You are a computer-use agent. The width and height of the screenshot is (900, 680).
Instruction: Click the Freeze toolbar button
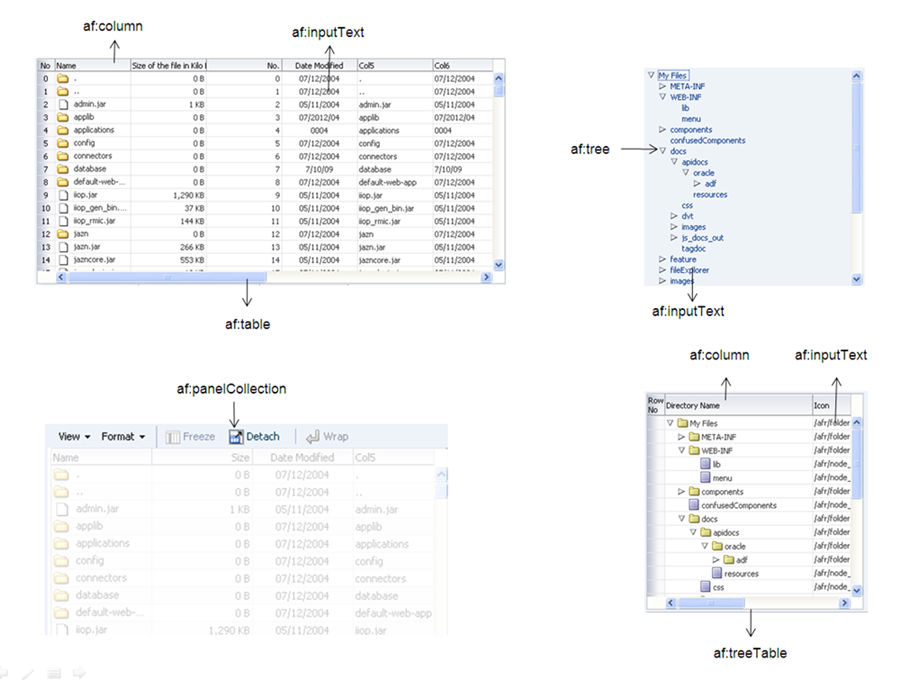(x=190, y=437)
